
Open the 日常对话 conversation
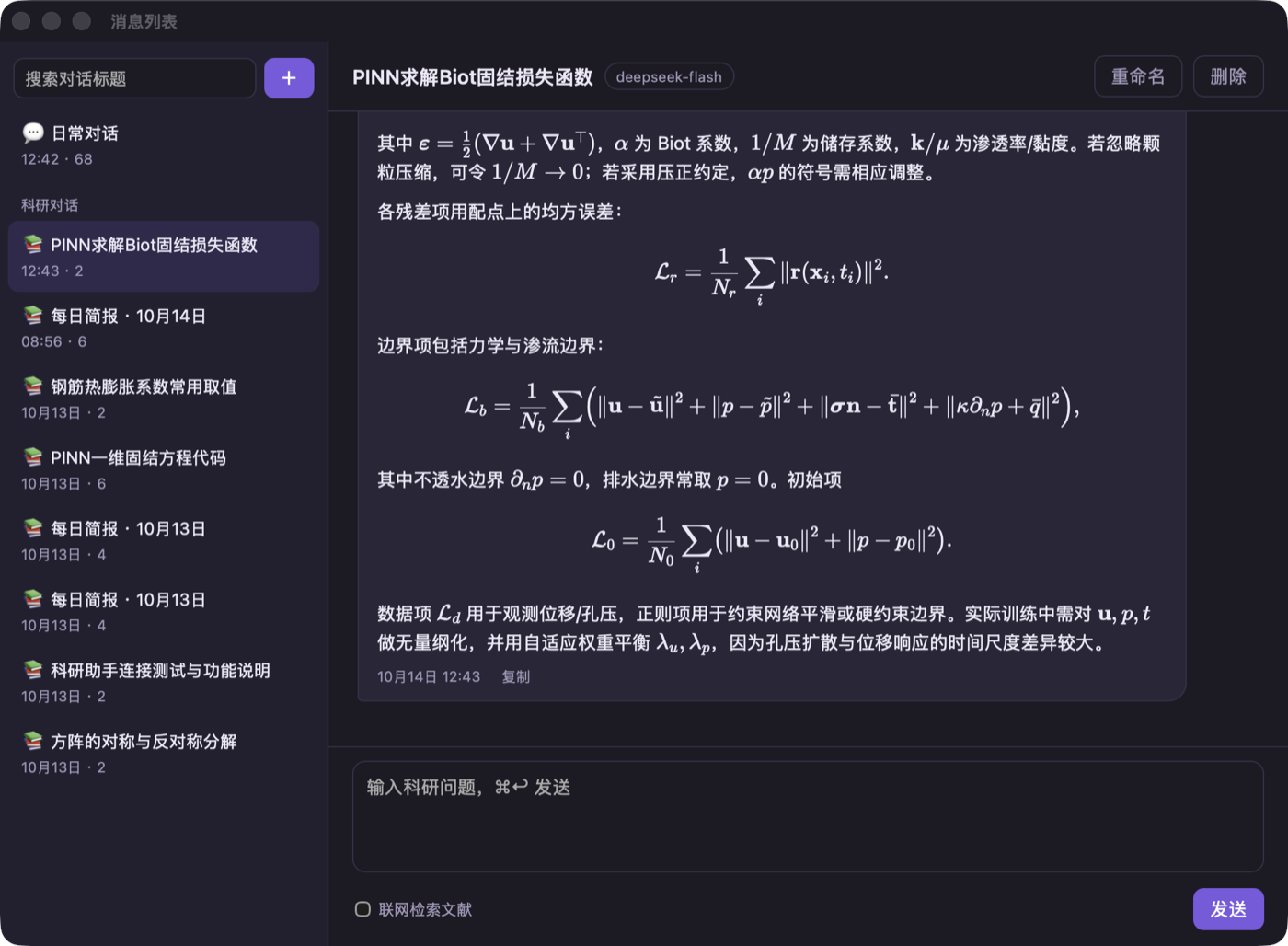pos(164,145)
